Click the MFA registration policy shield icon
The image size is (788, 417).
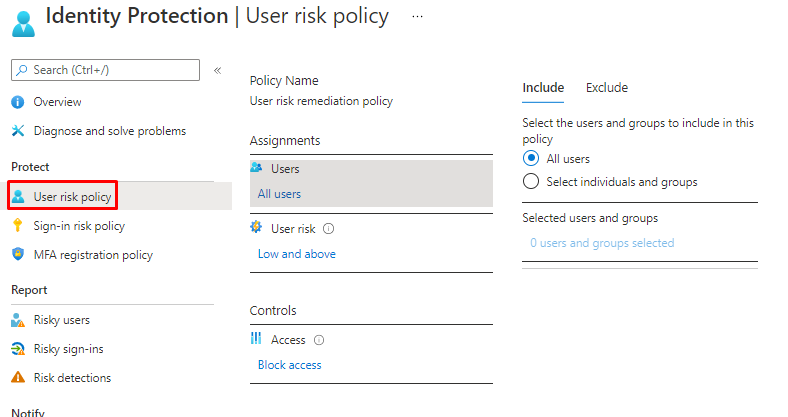[x=17, y=255]
